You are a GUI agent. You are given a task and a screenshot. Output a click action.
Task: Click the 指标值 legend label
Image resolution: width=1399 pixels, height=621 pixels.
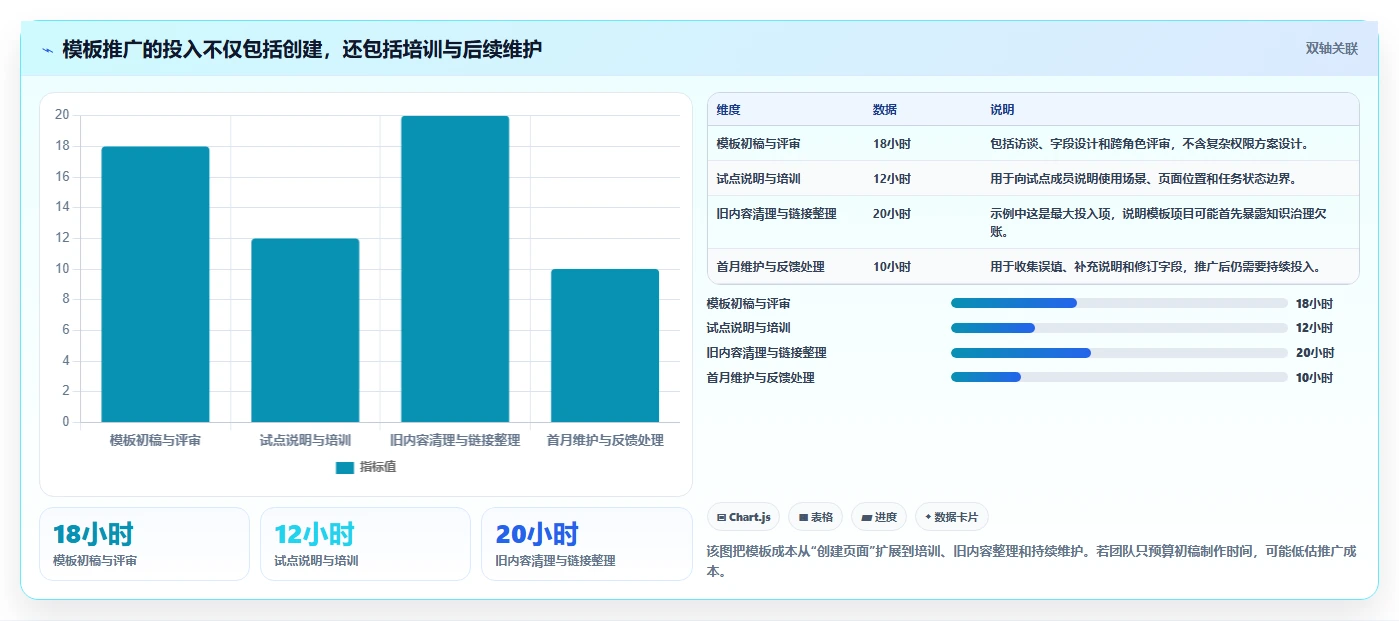[378, 467]
